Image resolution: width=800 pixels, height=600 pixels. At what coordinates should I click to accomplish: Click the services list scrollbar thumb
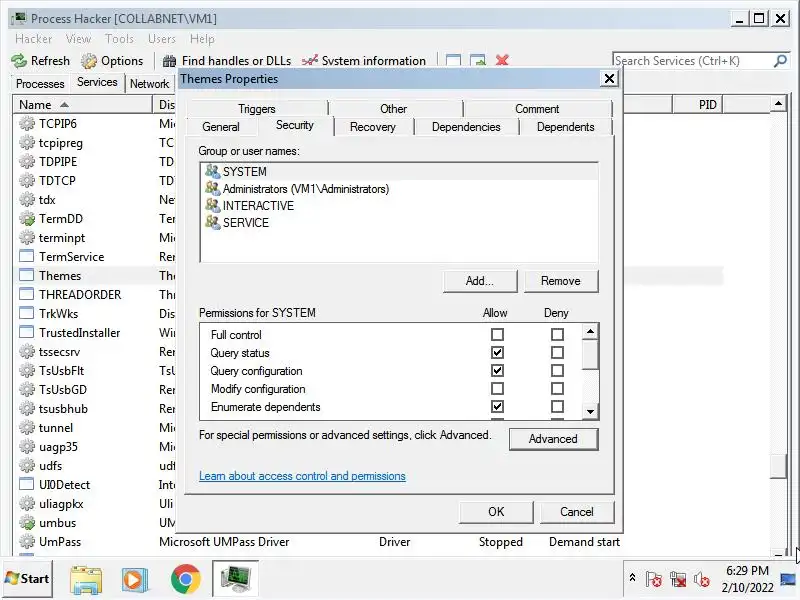(x=778, y=465)
